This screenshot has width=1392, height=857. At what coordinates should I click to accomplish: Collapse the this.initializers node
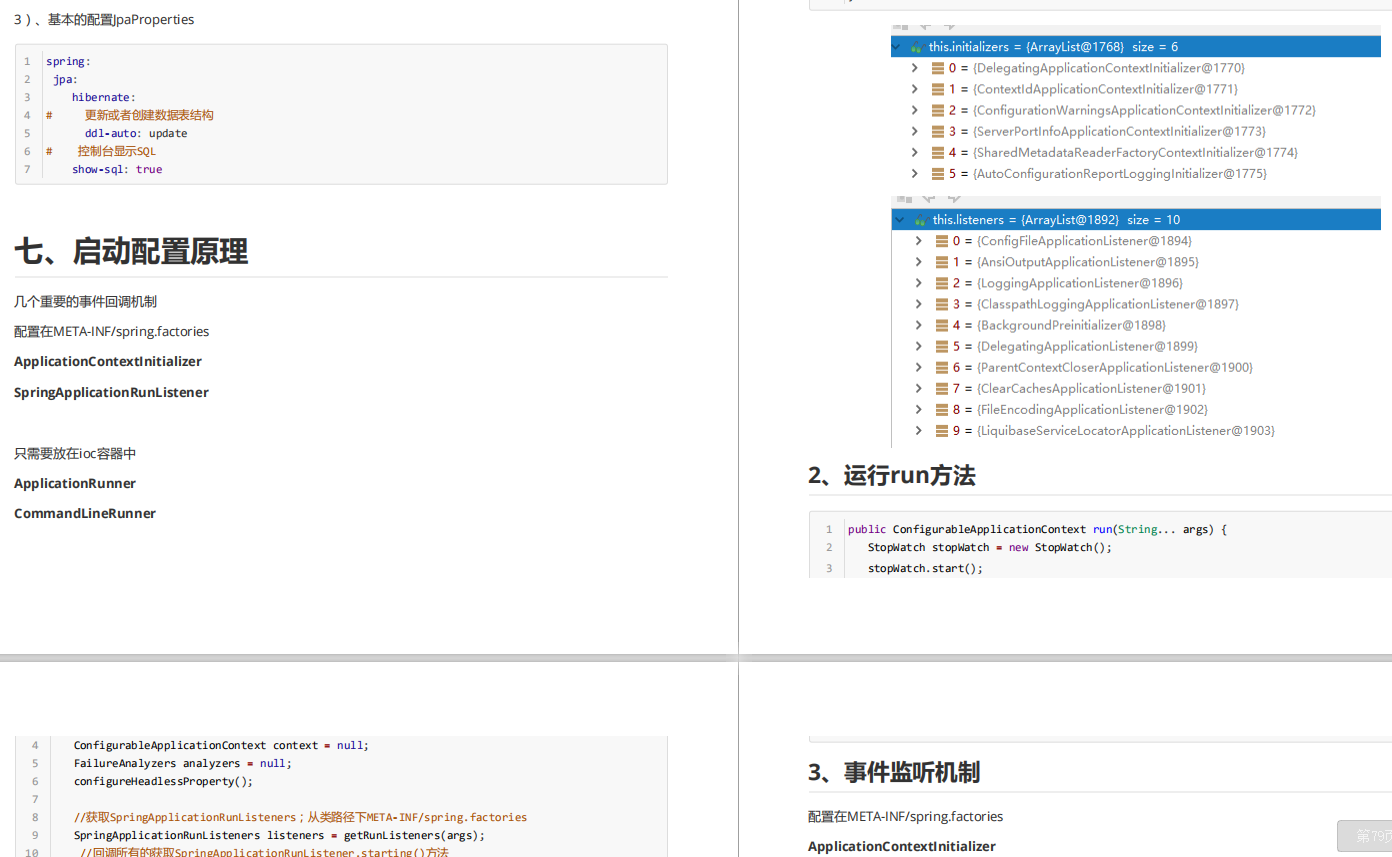[897, 47]
